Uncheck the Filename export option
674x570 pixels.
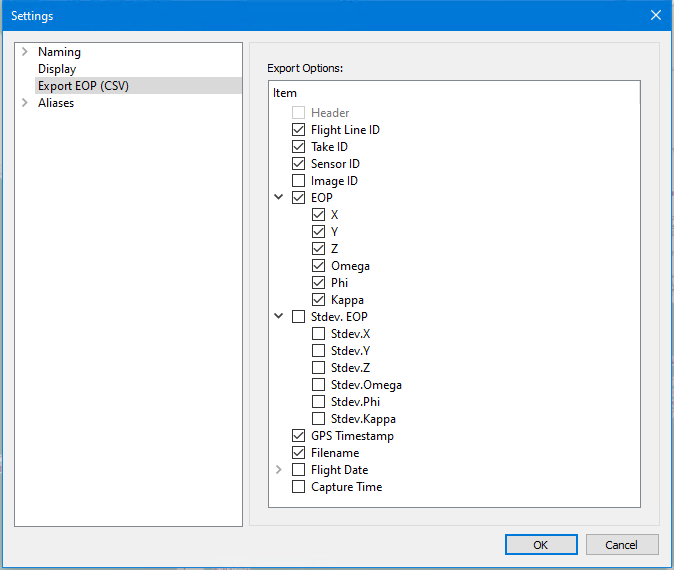point(298,453)
